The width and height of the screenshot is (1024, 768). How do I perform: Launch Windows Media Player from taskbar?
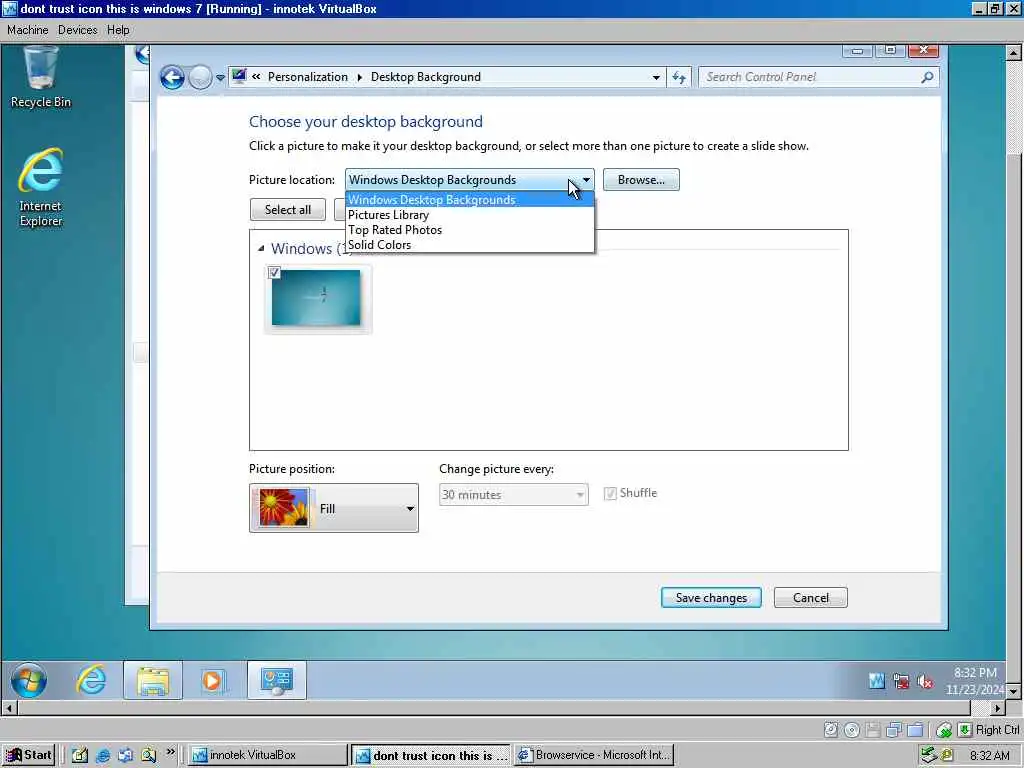[212, 680]
